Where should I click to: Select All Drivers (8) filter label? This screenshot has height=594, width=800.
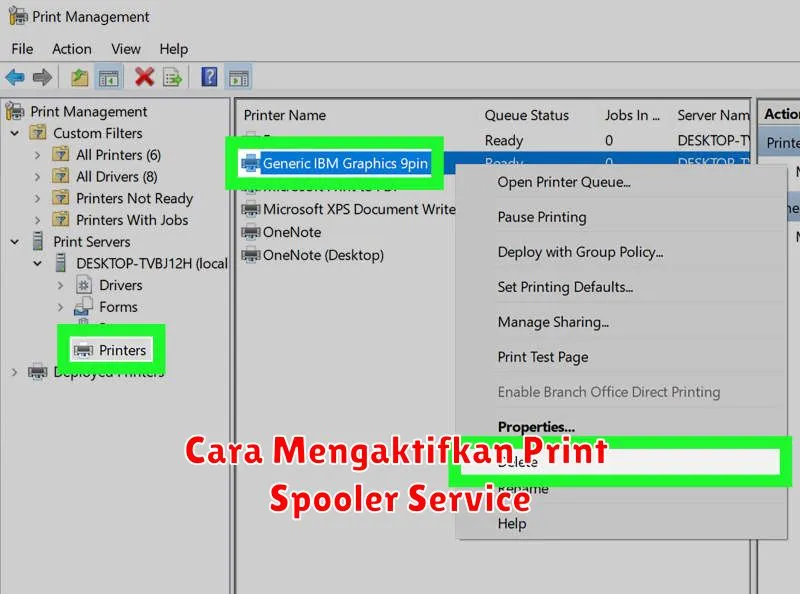pyautogui.click(x=117, y=177)
